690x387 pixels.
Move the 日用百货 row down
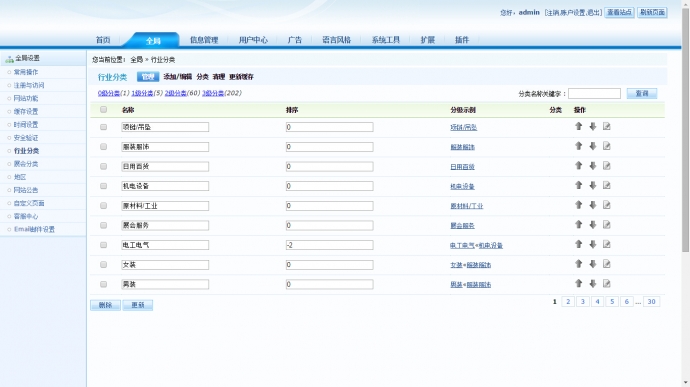click(x=593, y=166)
